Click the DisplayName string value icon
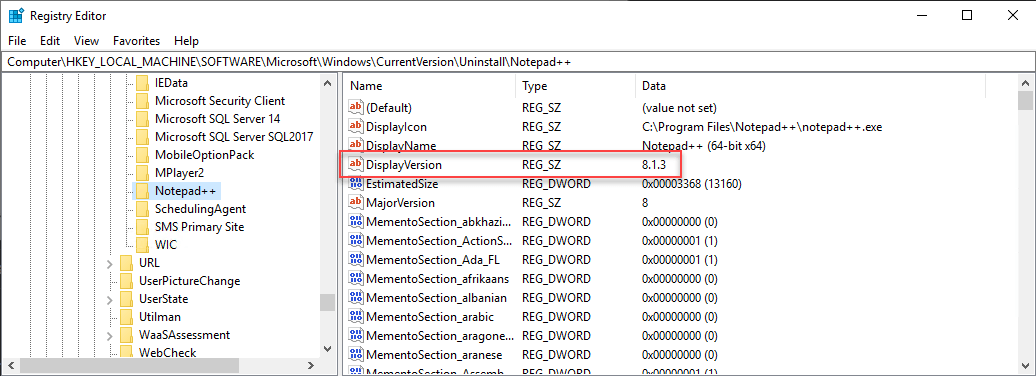 [x=356, y=145]
